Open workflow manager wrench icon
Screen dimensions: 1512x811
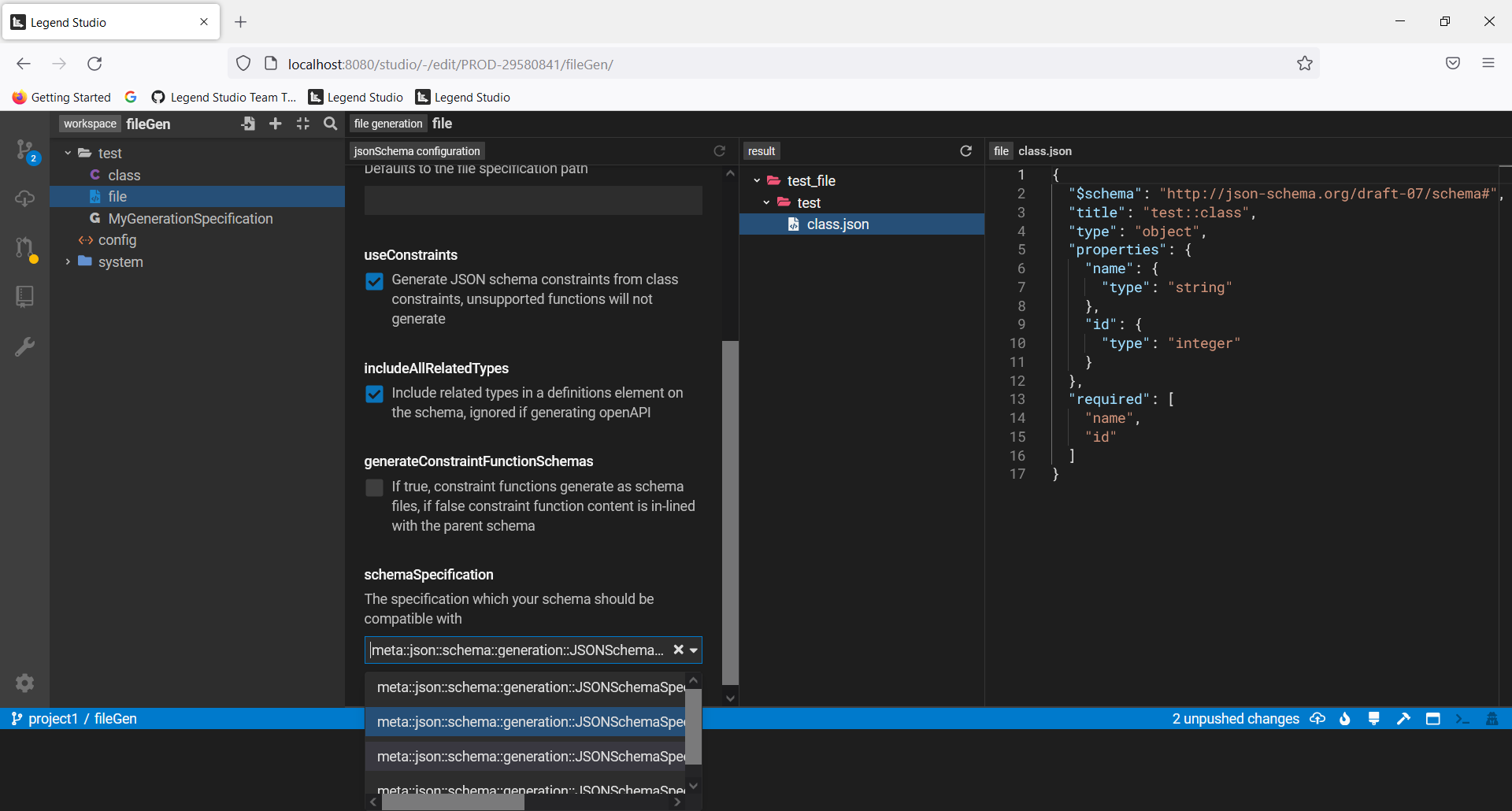[x=25, y=346]
